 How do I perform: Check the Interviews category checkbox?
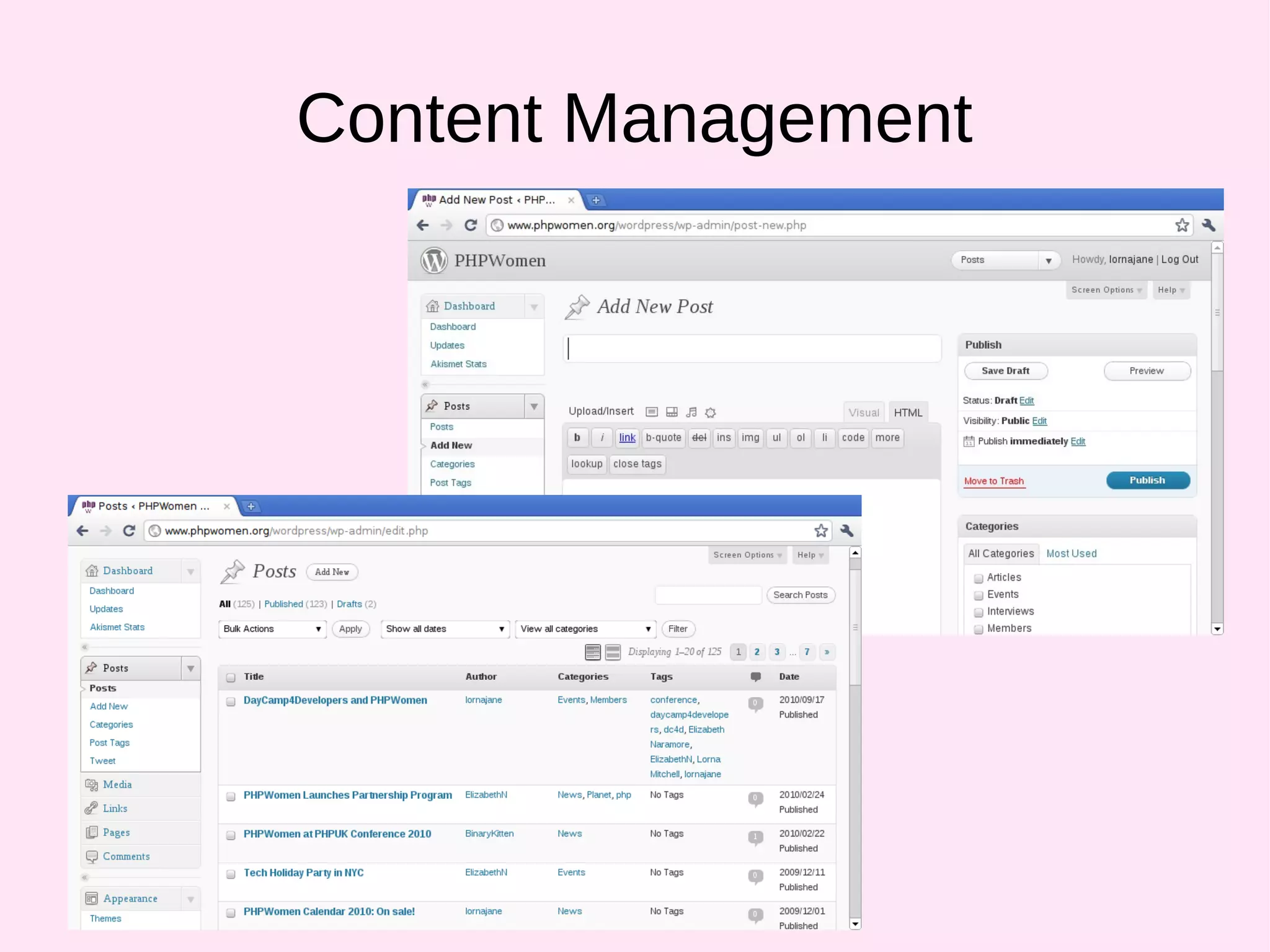[x=979, y=613]
